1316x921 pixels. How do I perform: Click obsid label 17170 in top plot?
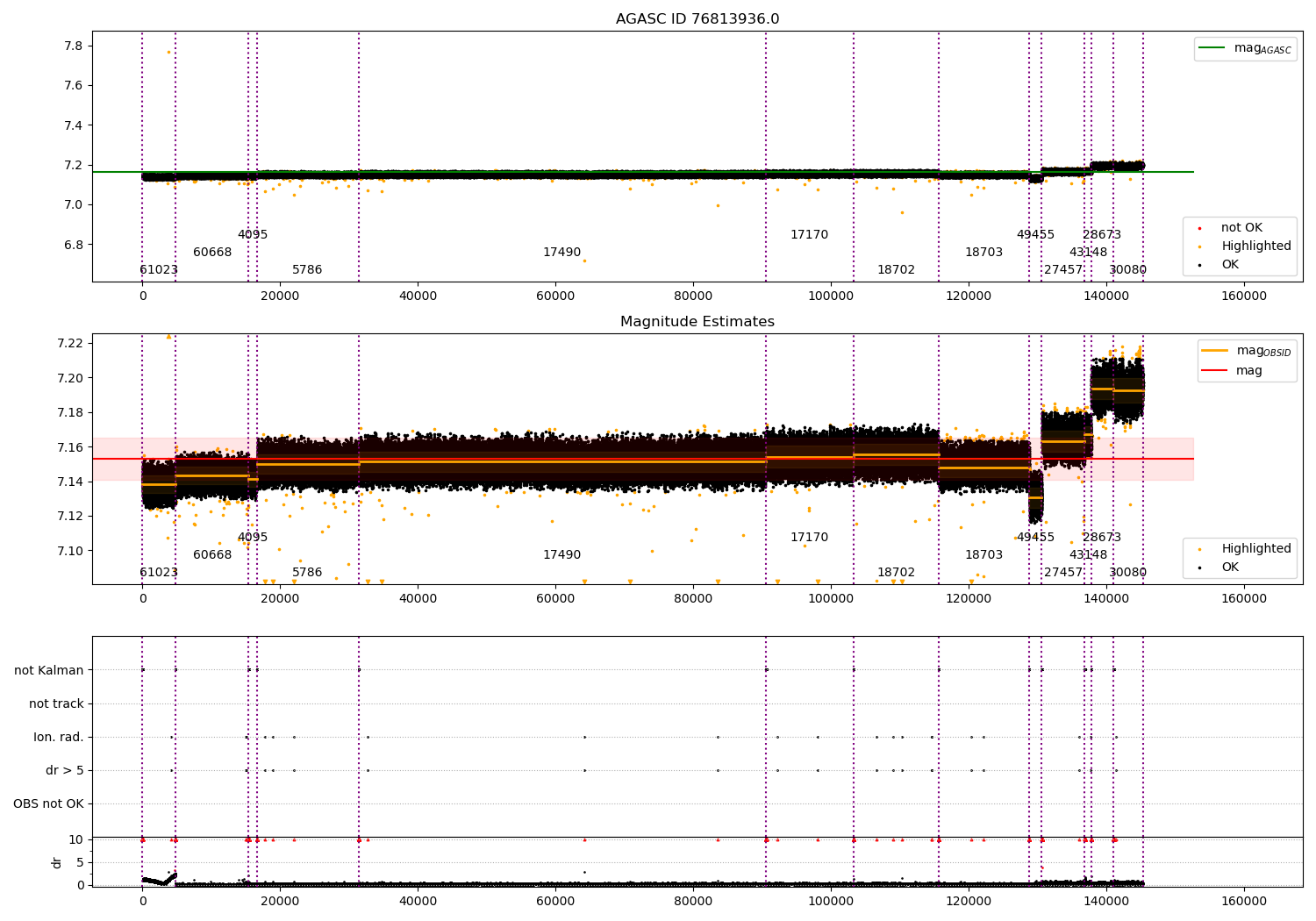[809, 235]
